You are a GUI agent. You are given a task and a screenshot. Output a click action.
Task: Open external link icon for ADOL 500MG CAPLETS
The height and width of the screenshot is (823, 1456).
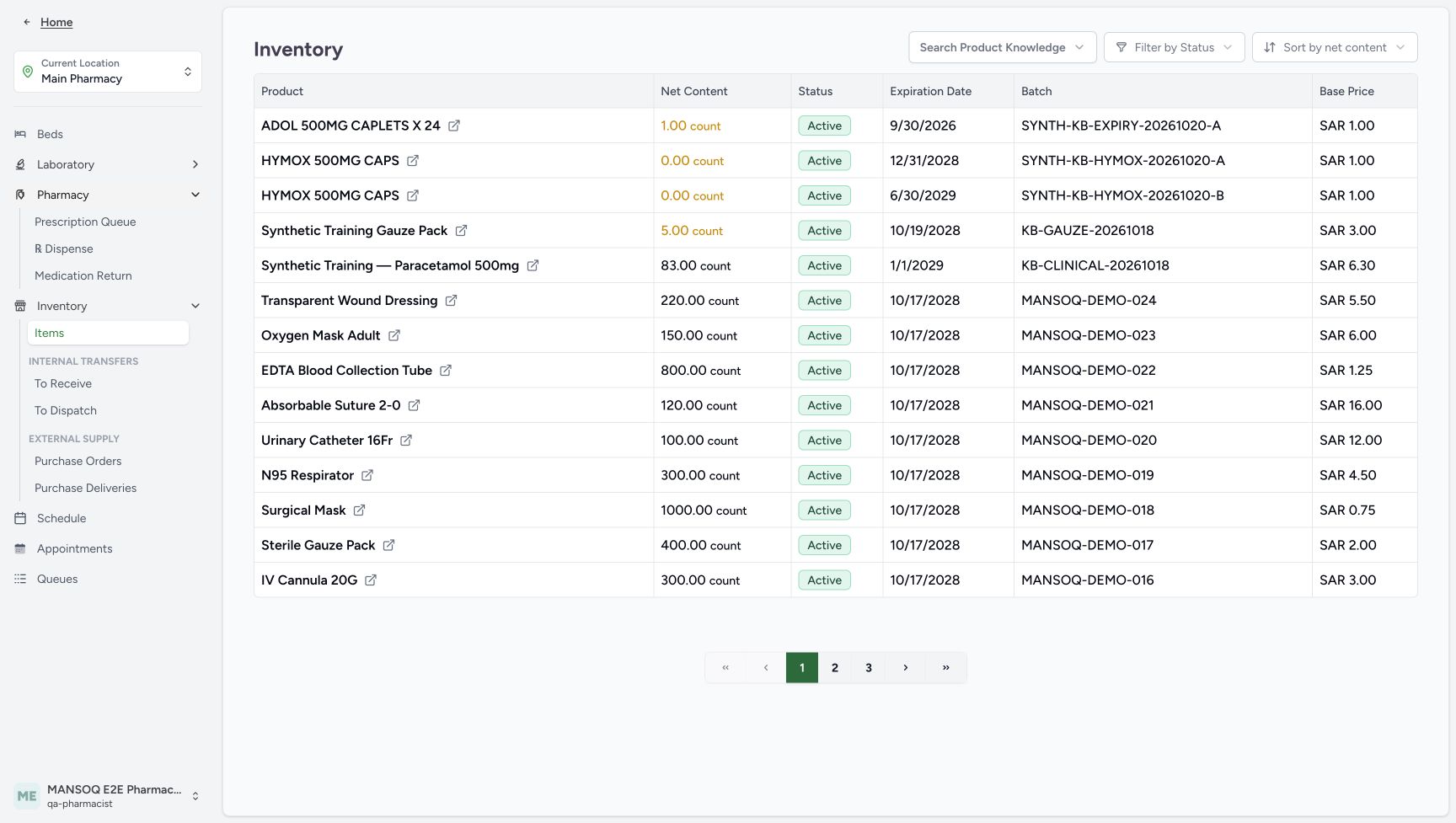454,126
